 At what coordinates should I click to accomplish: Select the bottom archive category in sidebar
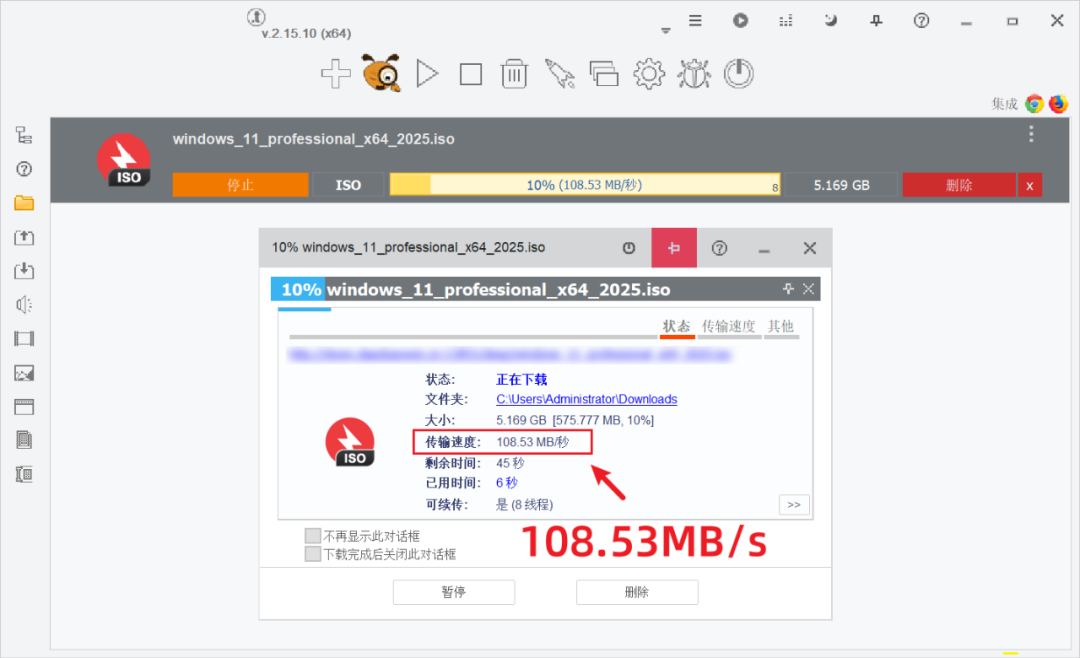(24, 474)
